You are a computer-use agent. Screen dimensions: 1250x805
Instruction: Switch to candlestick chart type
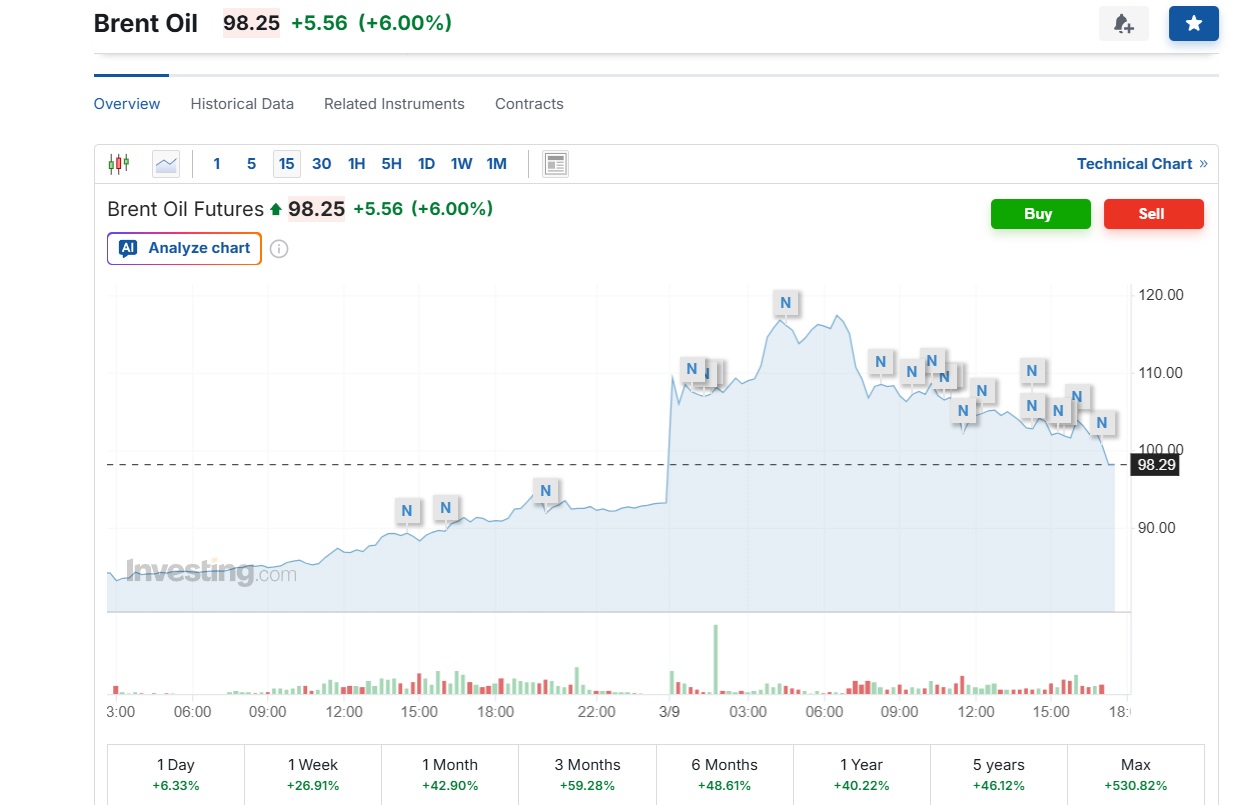119,164
